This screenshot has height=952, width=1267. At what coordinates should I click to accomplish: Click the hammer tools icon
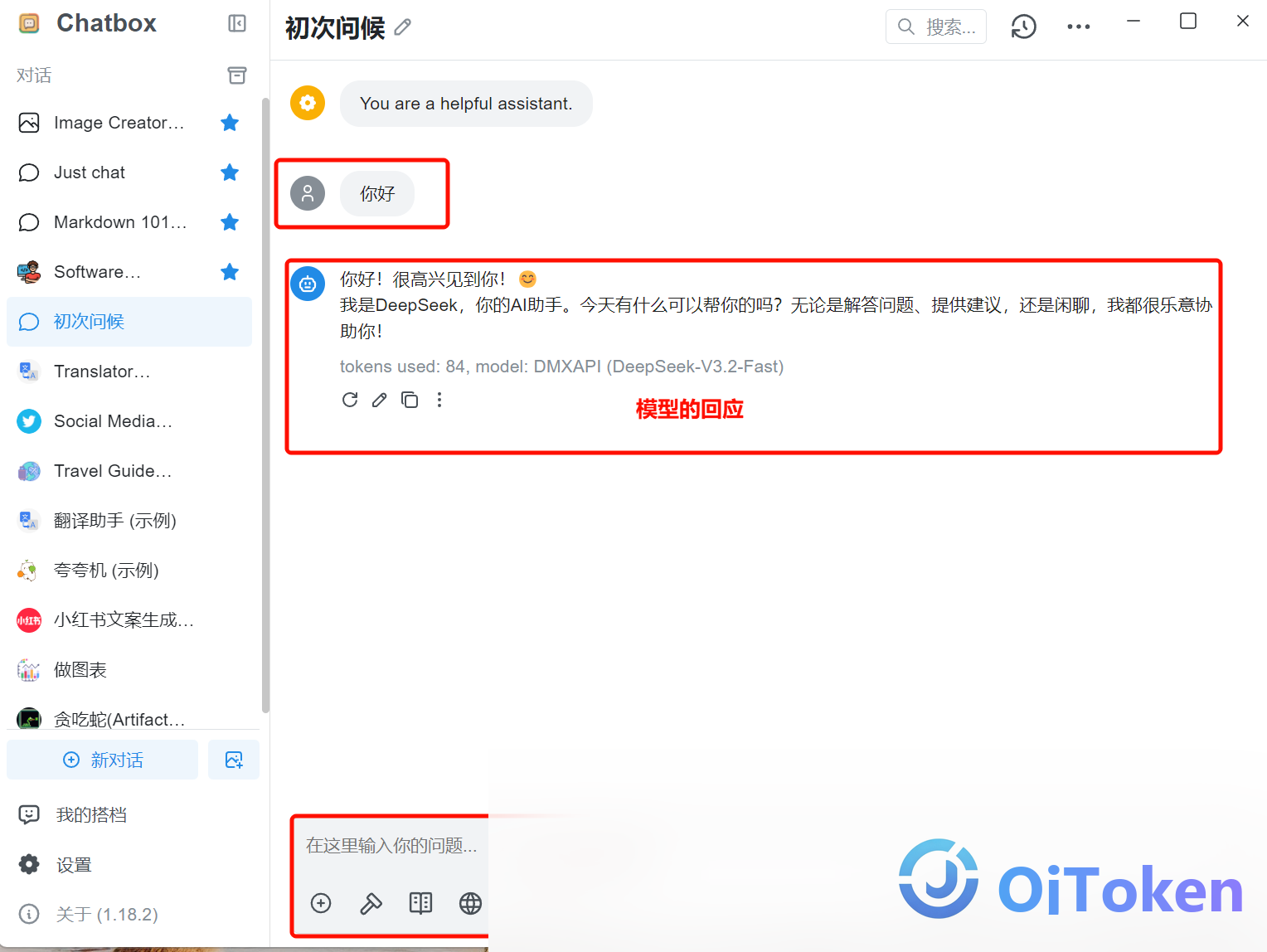371,903
